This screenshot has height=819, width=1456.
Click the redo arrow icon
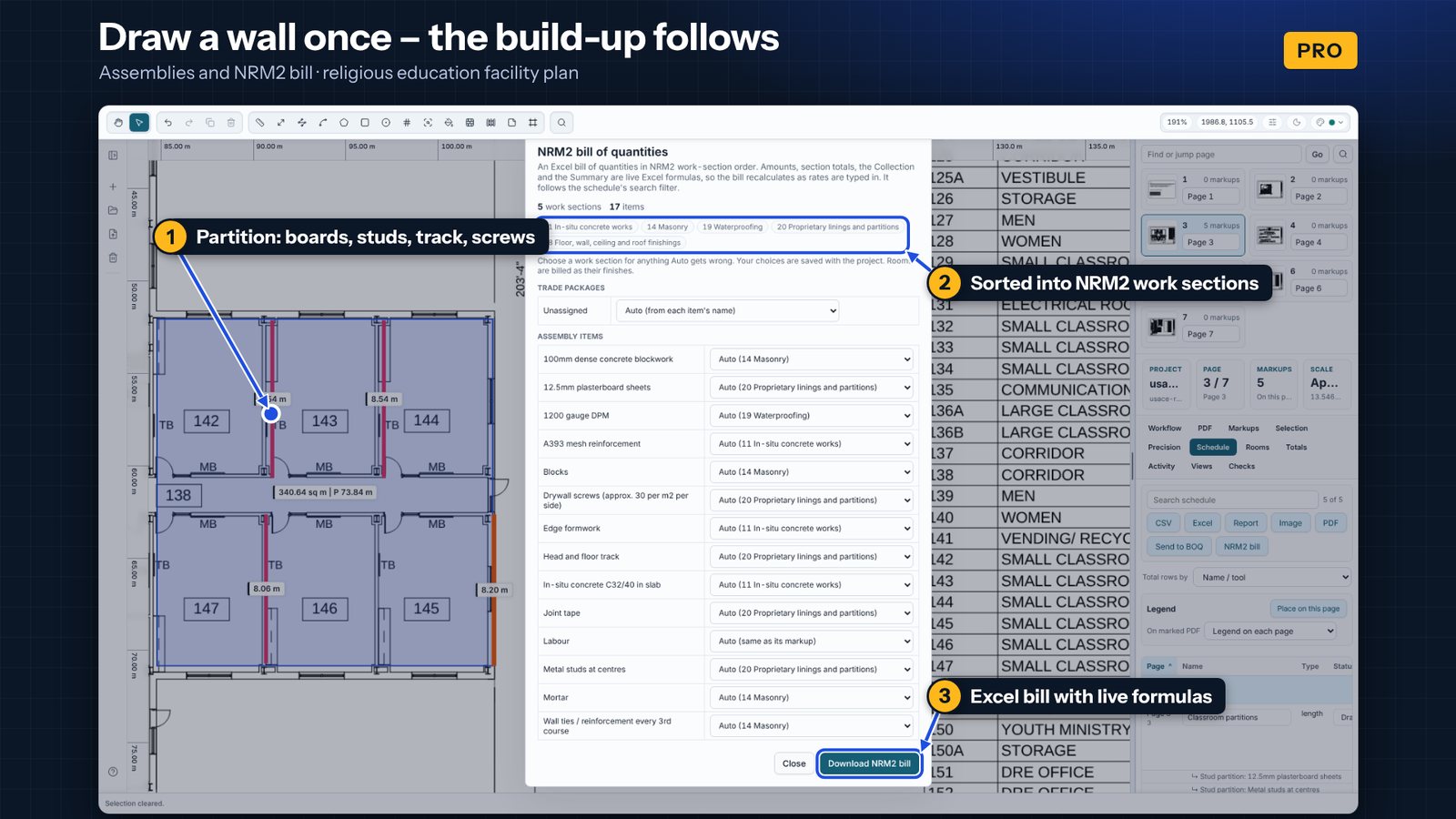[x=189, y=122]
